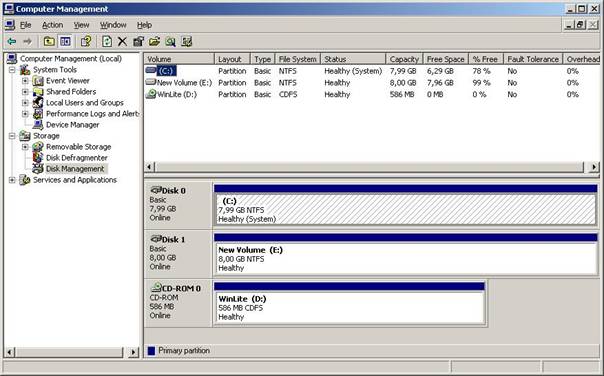Sort by the Layout column header
604x376 pixels.
232,59
